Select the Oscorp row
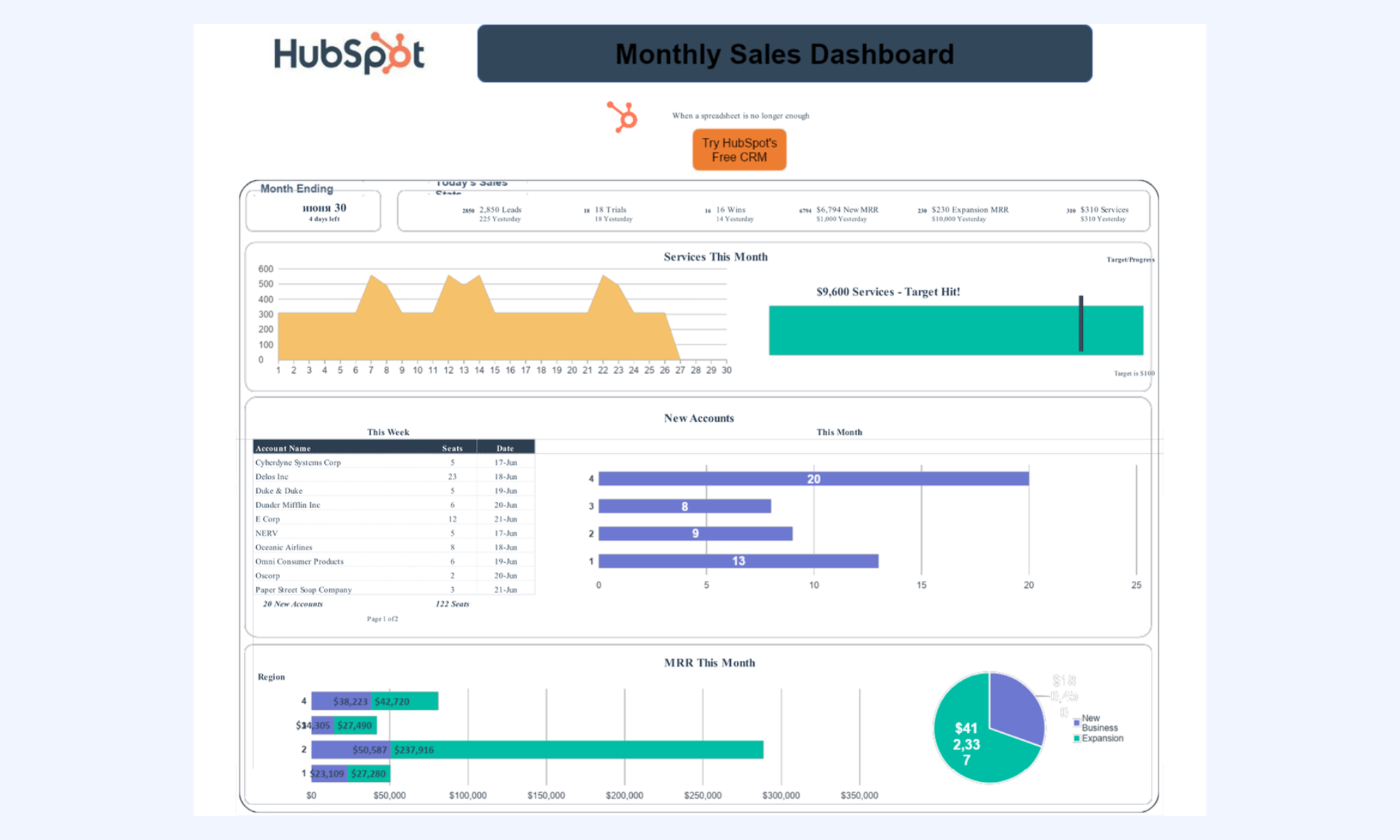Screen dimensions: 1400x840 tap(394, 575)
